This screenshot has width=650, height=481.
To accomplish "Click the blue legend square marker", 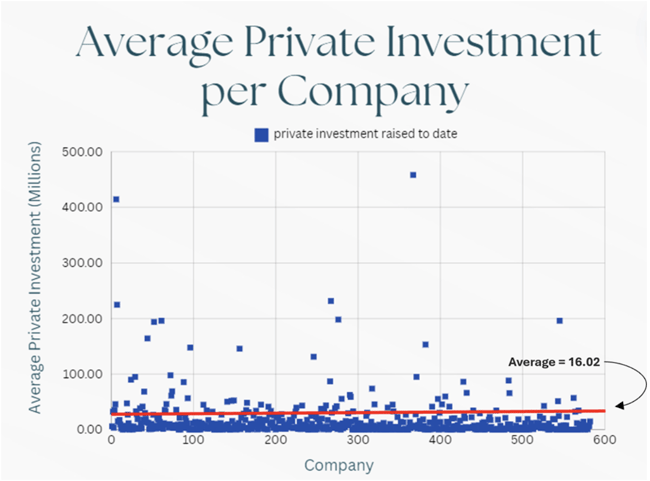I will point(262,134).
